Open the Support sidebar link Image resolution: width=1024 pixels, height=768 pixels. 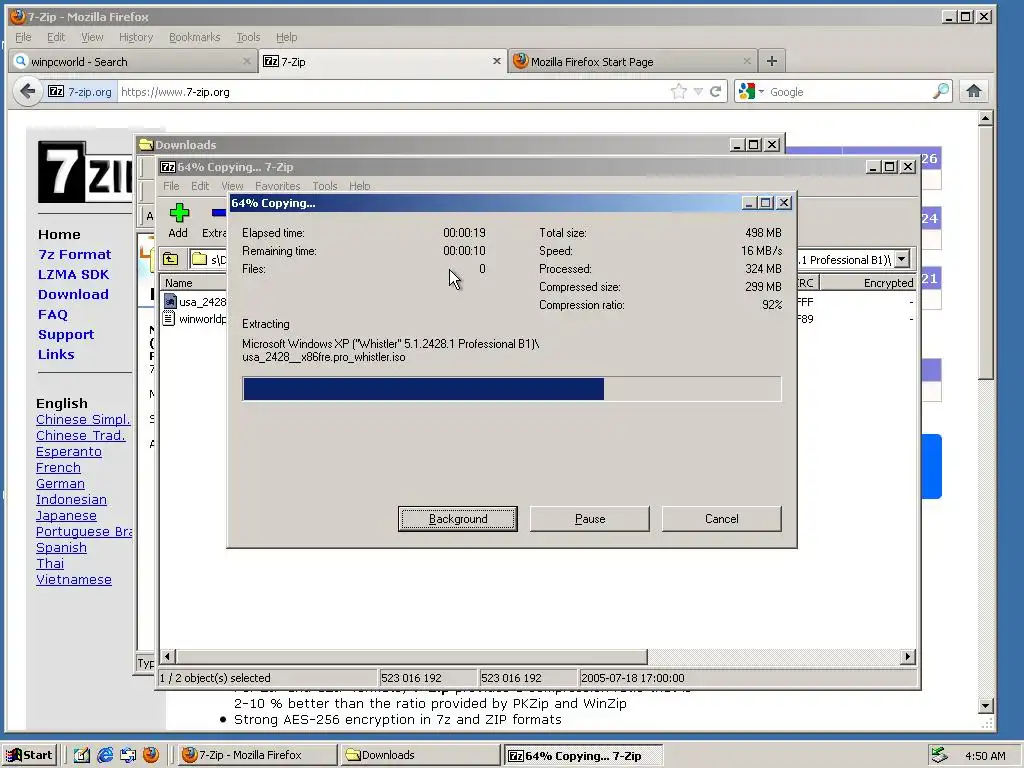click(x=66, y=334)
